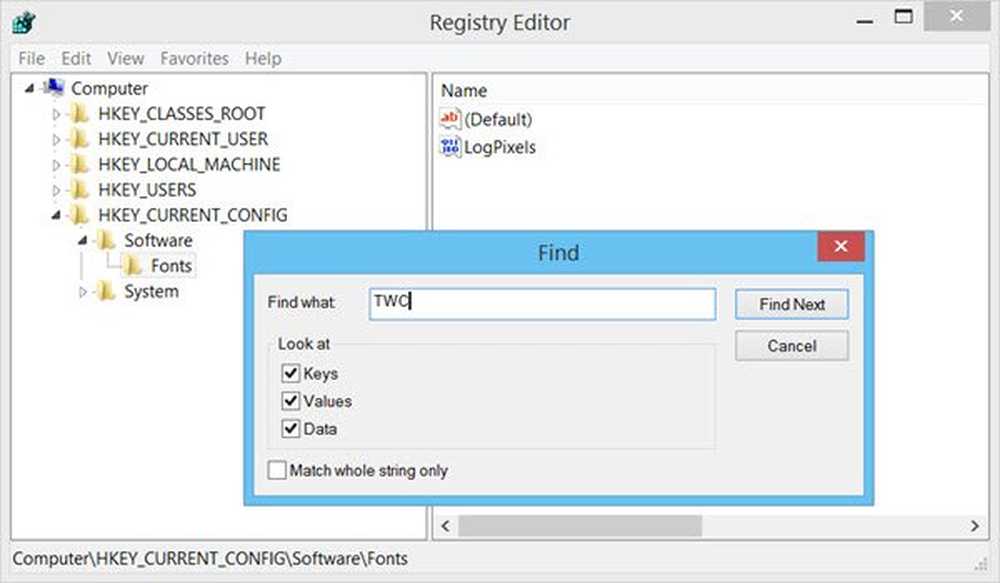Uncheck the Data checkbox
This screenshot has width=1000, height=583.
291,429
